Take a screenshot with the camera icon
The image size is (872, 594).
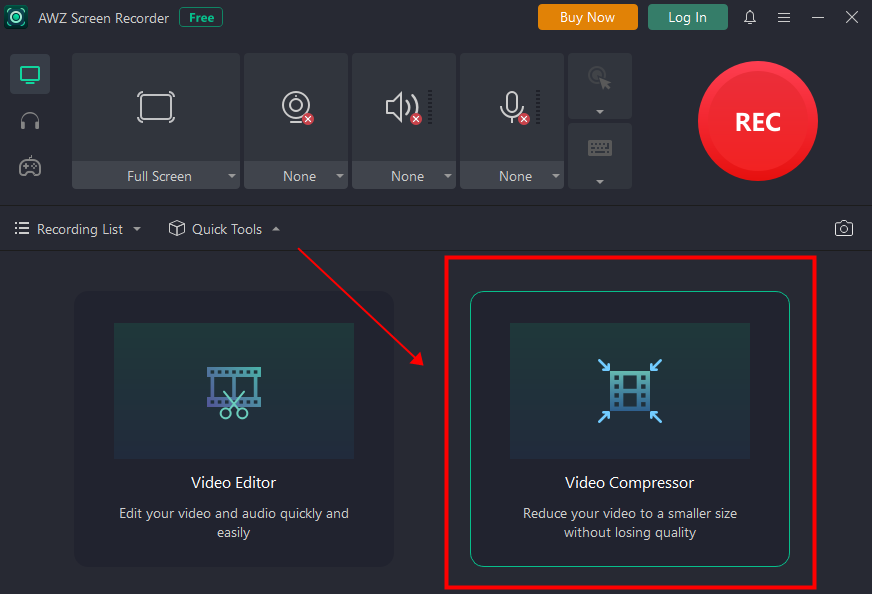844,229
